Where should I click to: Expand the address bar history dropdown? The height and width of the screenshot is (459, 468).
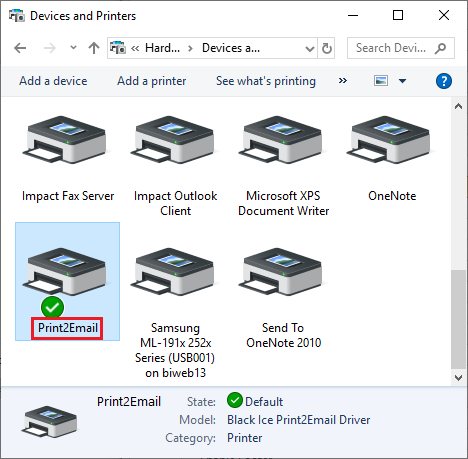tap(310, 49)
